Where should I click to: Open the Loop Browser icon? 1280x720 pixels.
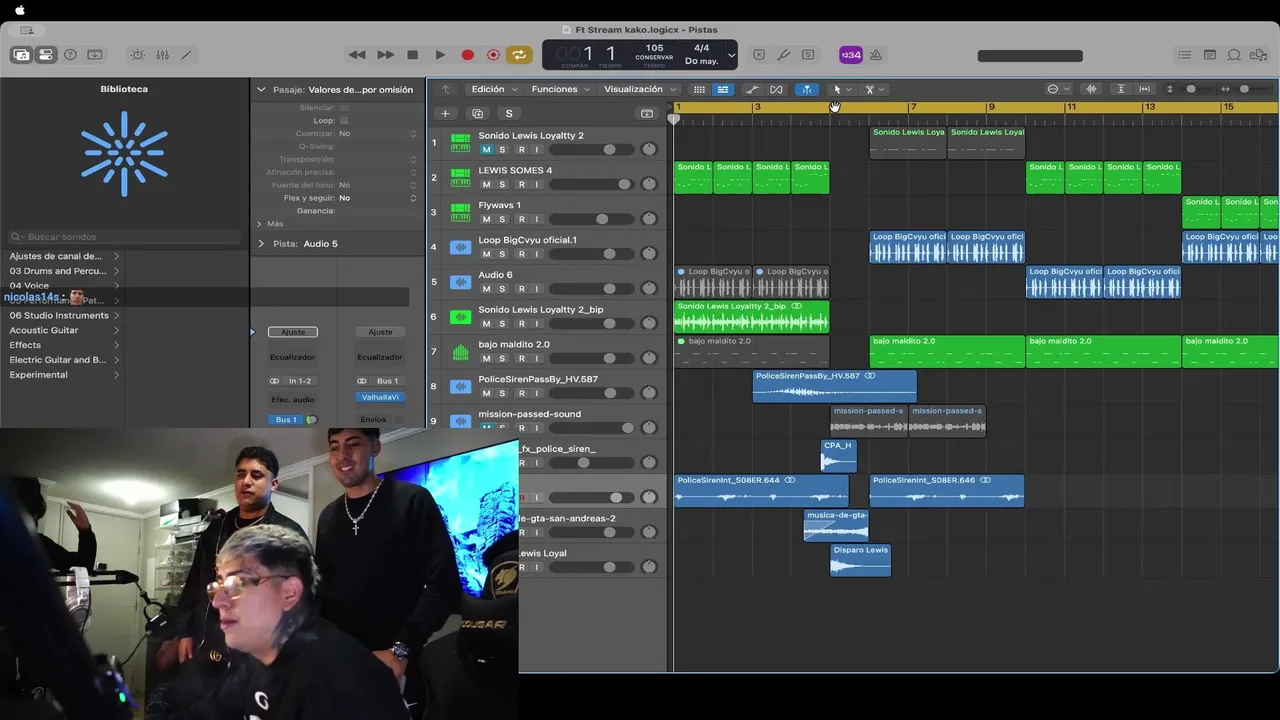pos(1234,55)
